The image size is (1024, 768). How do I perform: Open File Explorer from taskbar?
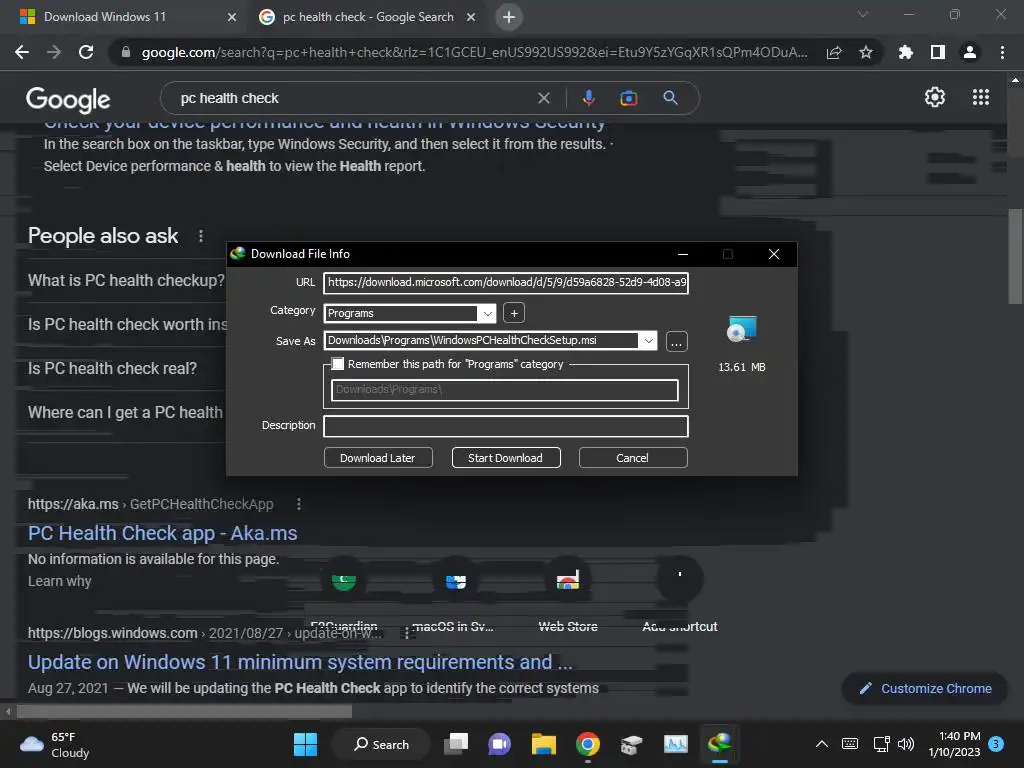tap(543, 744)
